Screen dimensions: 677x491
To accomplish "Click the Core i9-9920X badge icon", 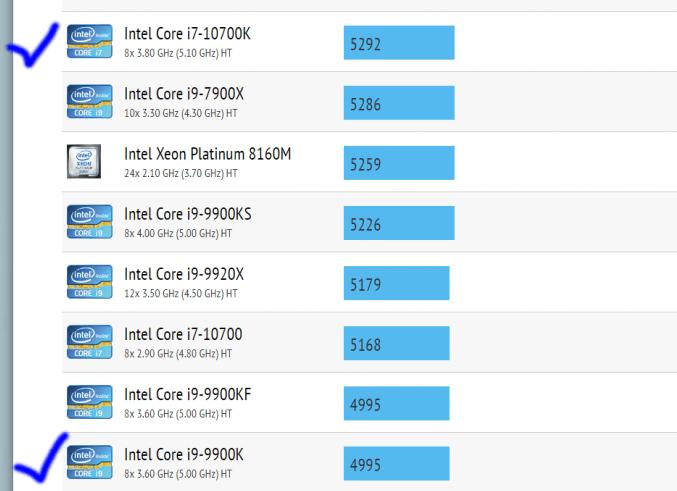I will click(x=84, y=281).
